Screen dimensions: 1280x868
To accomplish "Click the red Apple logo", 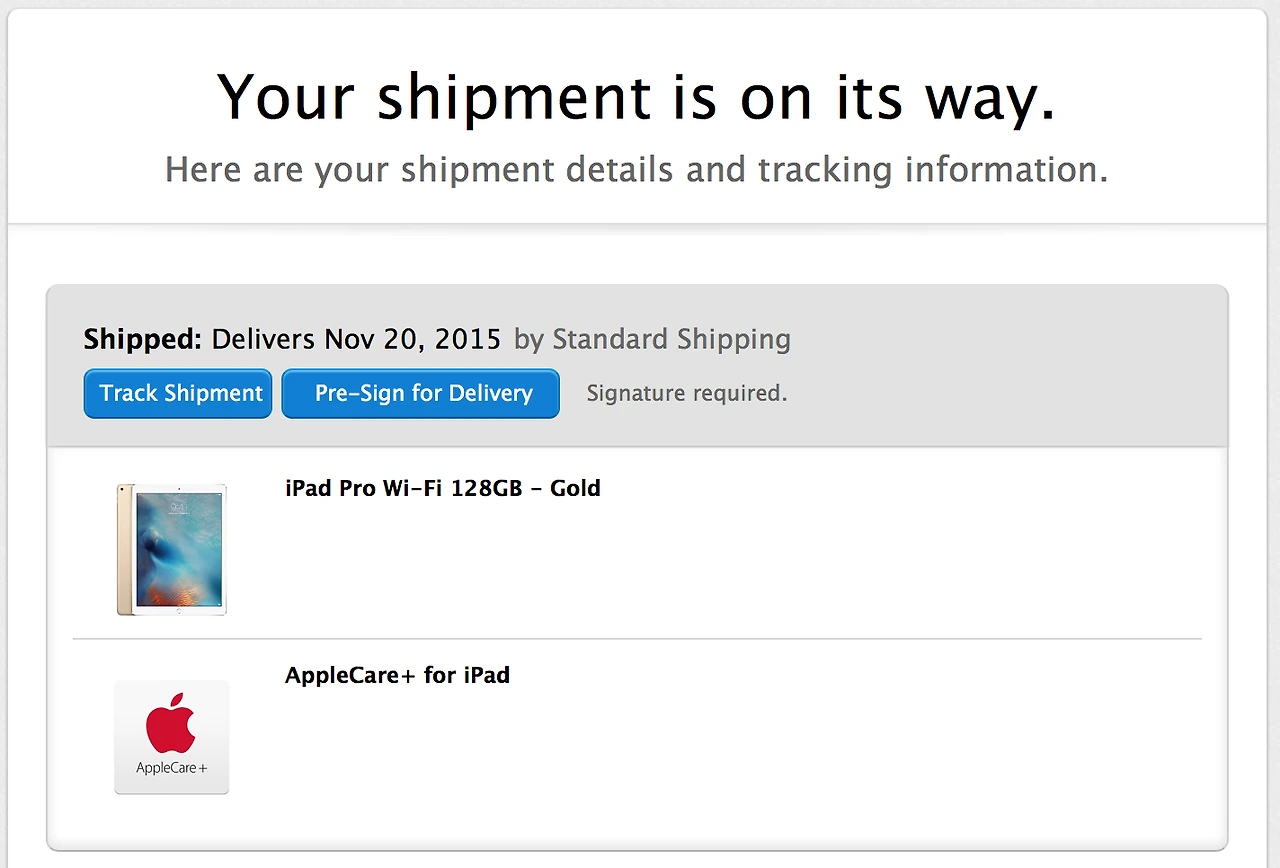I will [x=171, y=723].
